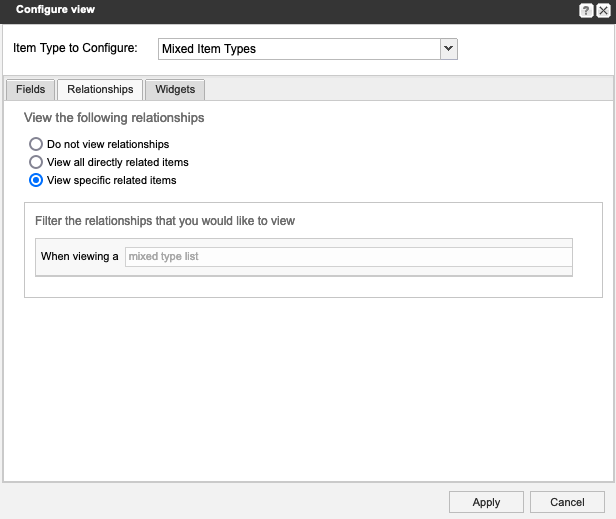
Task: Choose View all directly related items
Action: click(36, 162)
